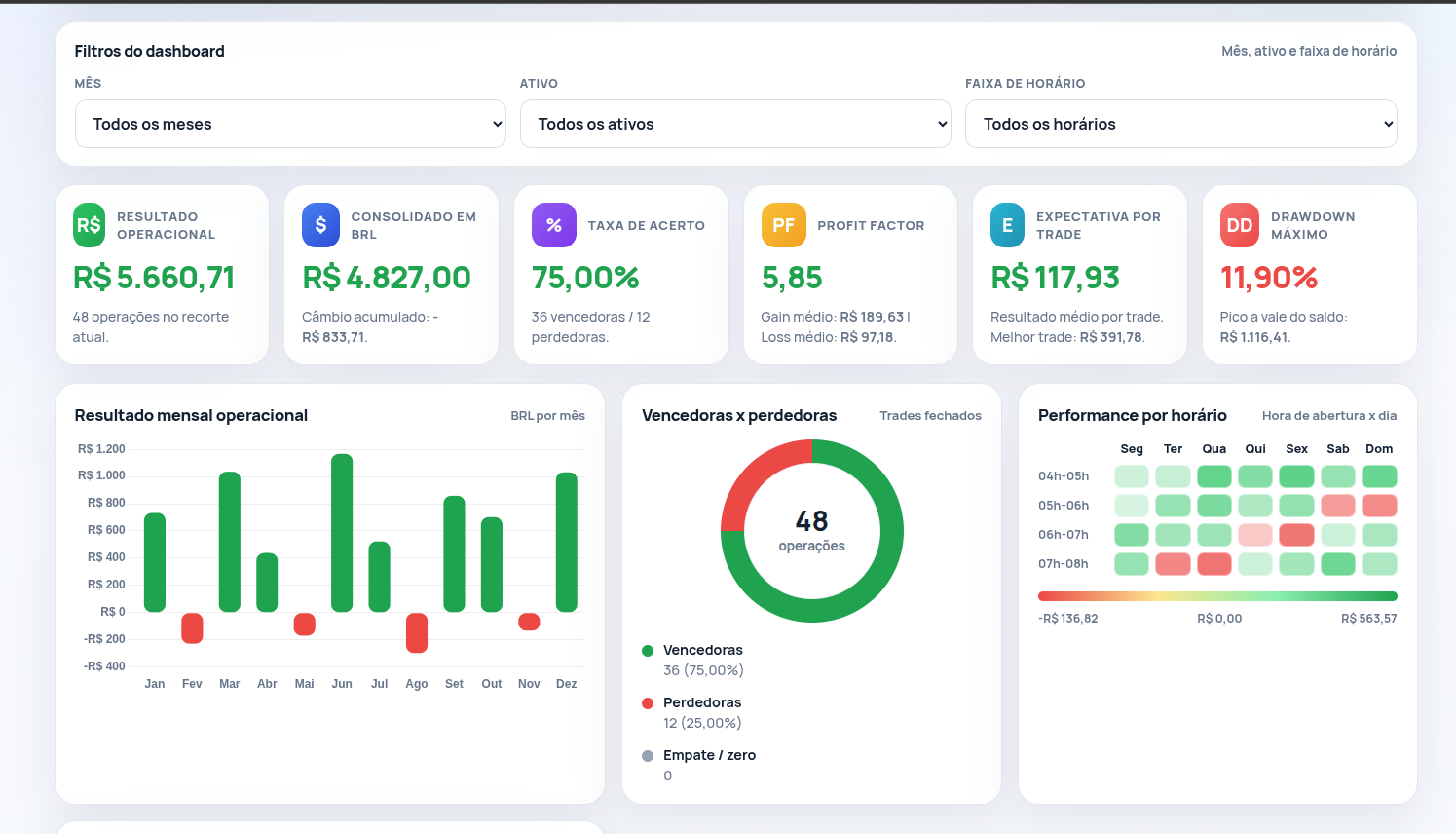Click the R$ 4.827,00 consolidated value
Screen dimensions: 1456x834
coord(387,278)
